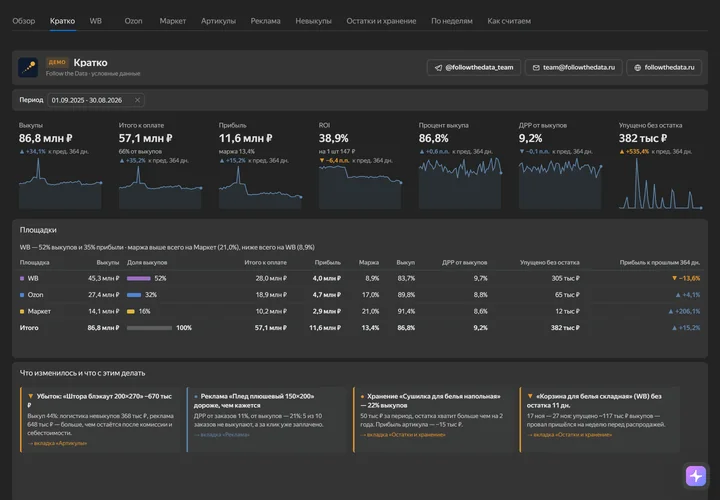Click the ДЕМО badge
The image size is (720, 500).
[57, 62]
